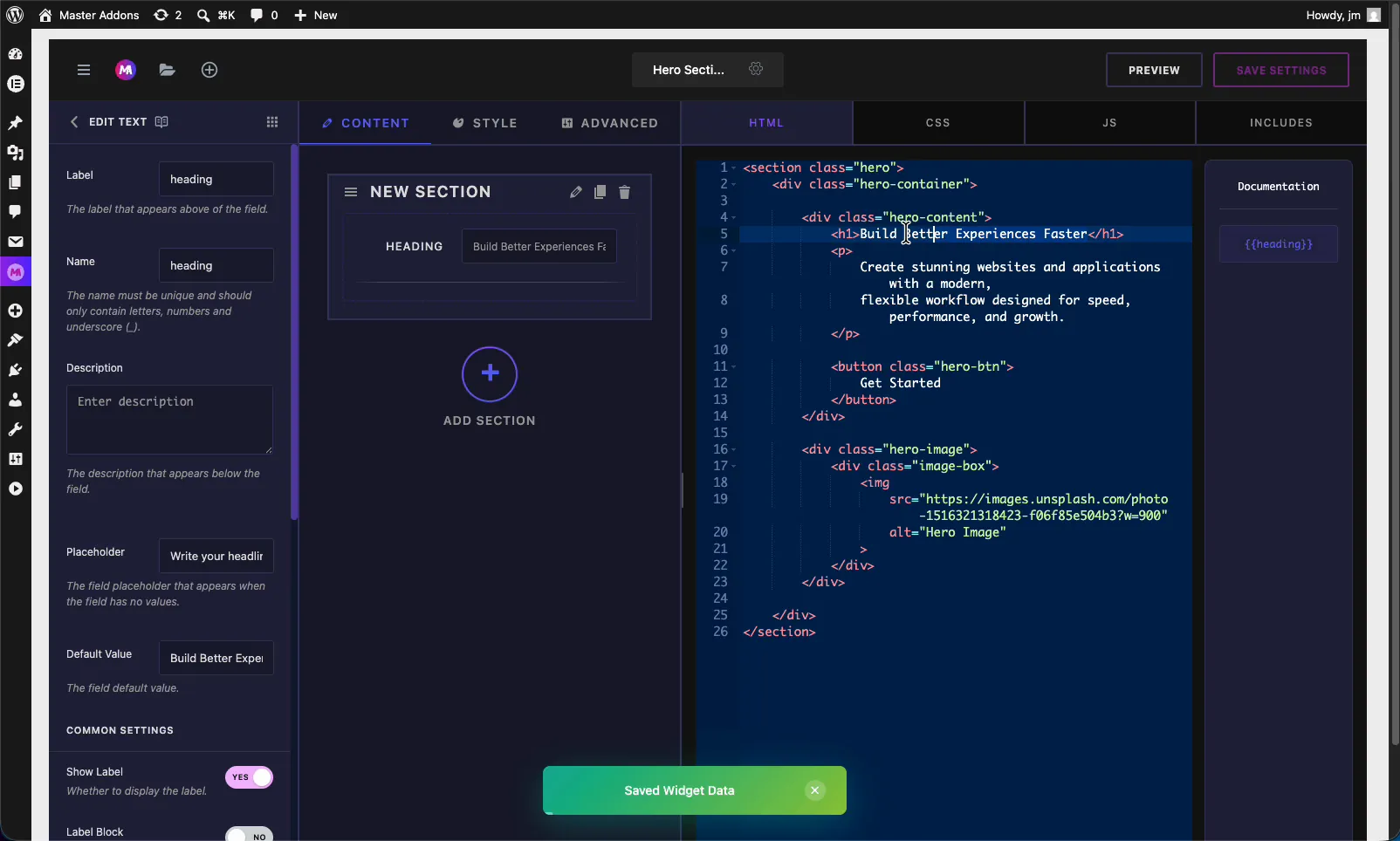This screenshot has width=1400, height=841.
Task: Click the PREVIEW button
Action: pyautogui.click(x=1154, y=70)
